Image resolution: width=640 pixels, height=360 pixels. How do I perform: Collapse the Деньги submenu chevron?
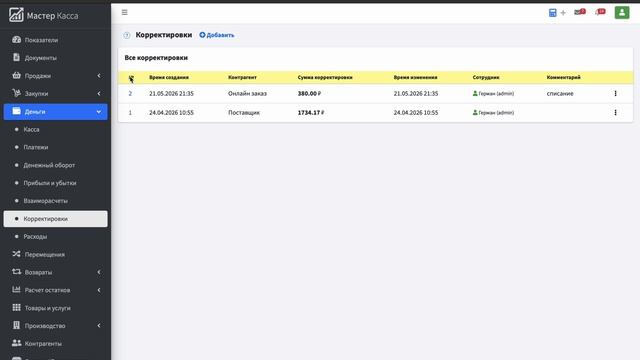99,111
